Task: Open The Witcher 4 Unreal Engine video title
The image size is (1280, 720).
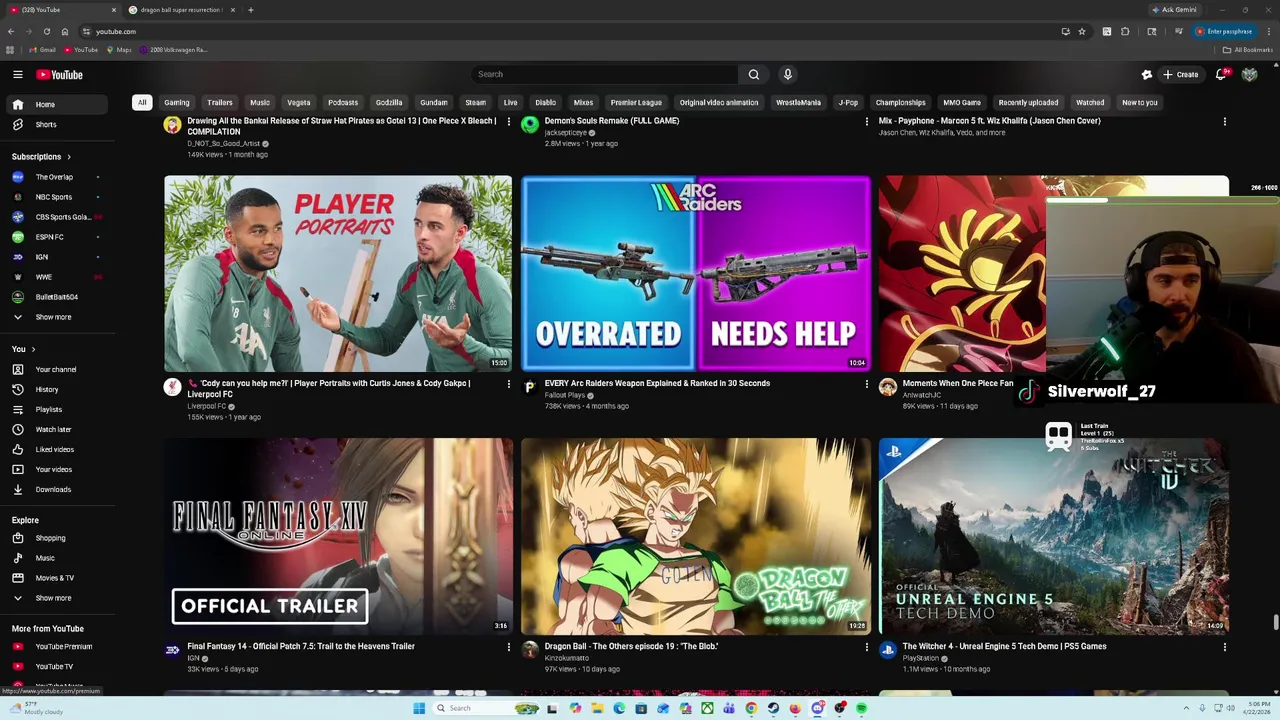Action: click(x=1004, y=646)
